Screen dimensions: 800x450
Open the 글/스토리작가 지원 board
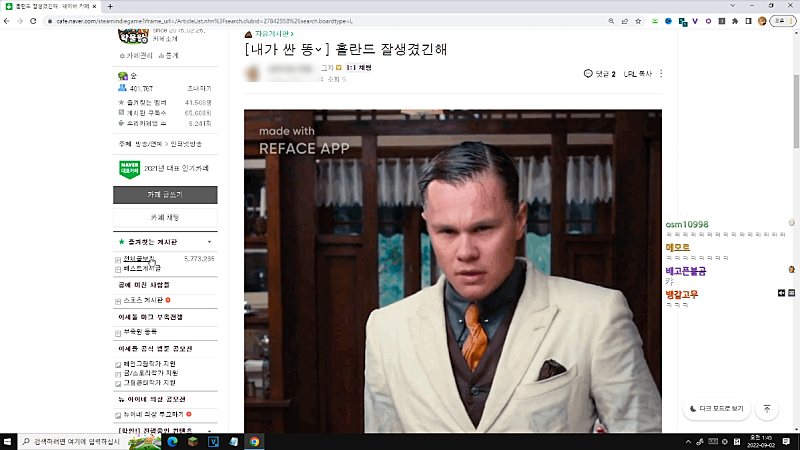[x=151, y=373]
